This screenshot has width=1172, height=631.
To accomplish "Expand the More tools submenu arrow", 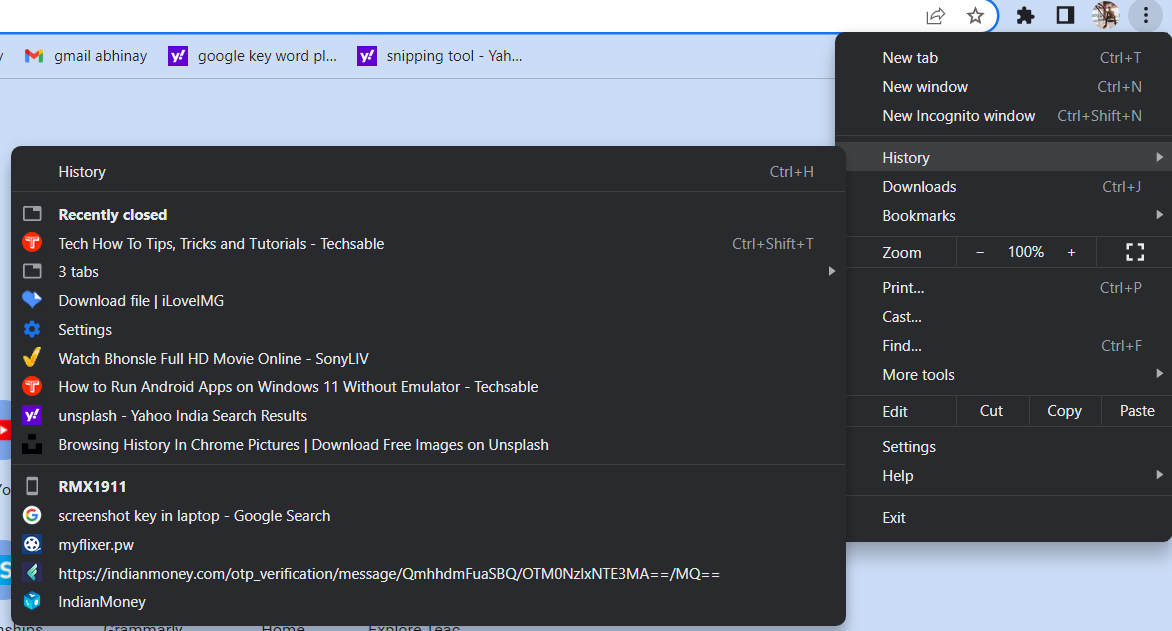I will point(1159,374).
